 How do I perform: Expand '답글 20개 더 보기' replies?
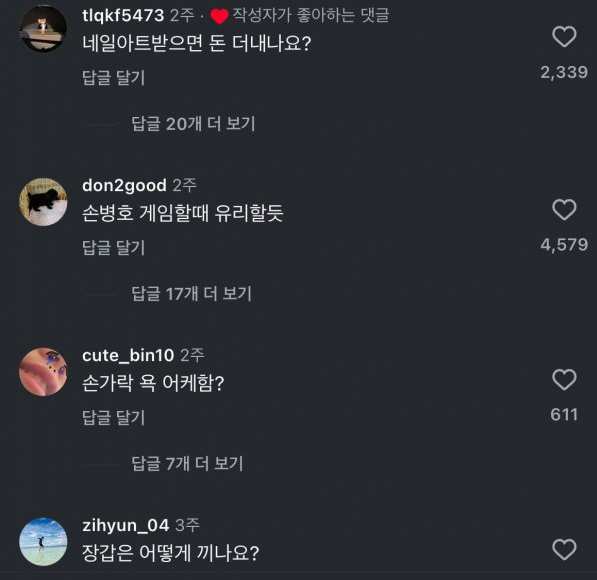193,124
